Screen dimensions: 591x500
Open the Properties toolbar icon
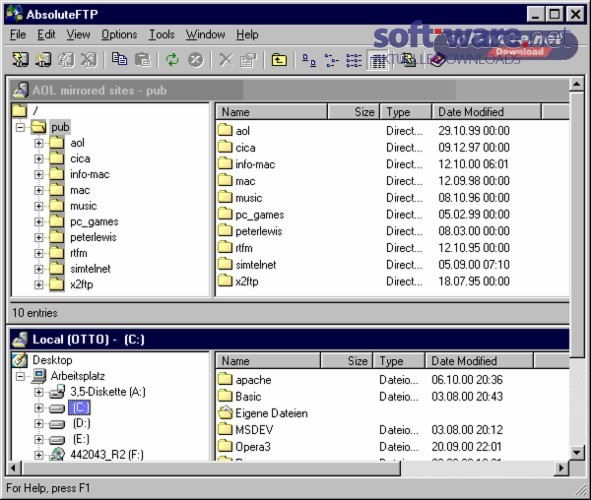click(x=248, y=60)
